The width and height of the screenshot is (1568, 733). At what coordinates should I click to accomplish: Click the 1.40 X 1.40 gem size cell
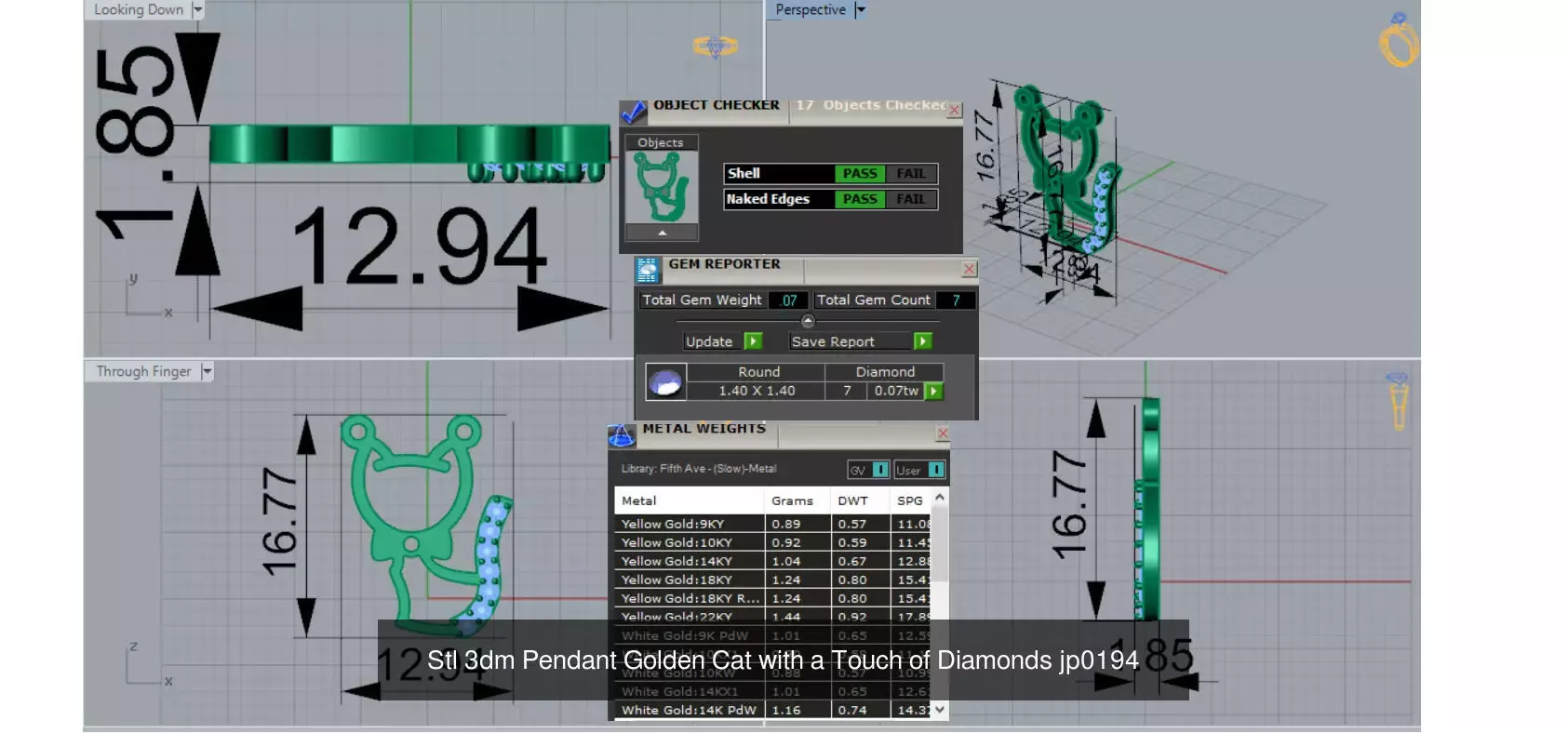point(757,392)
